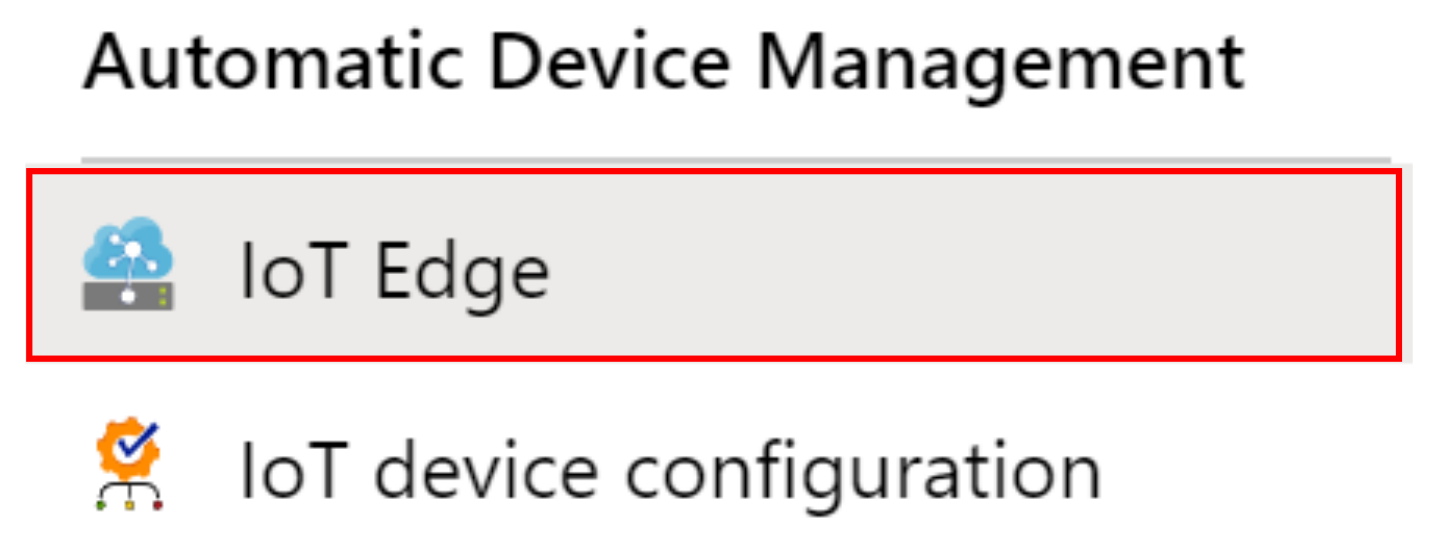Select the highlighted IoT Edge row
The width and height of the screenshot is (1433, 547).
click(712, 264)
